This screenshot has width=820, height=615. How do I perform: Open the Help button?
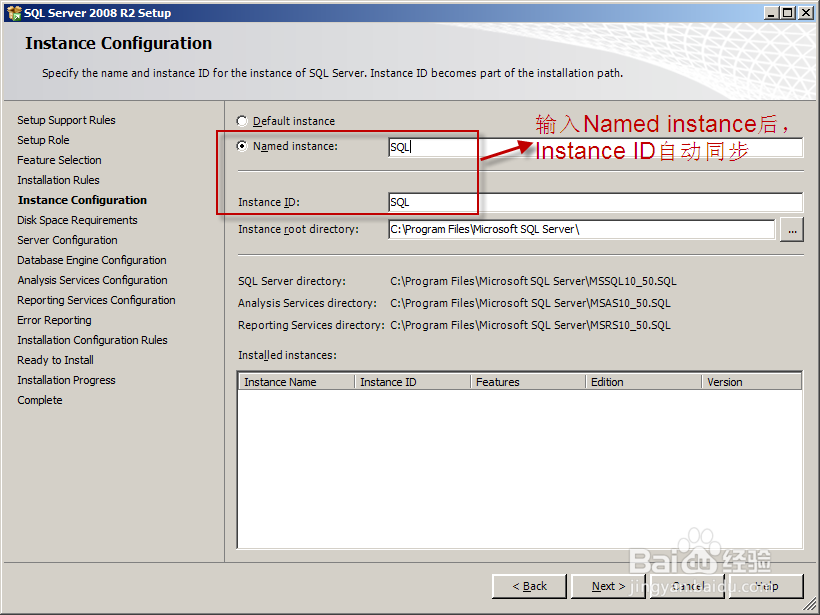[766, 586]
